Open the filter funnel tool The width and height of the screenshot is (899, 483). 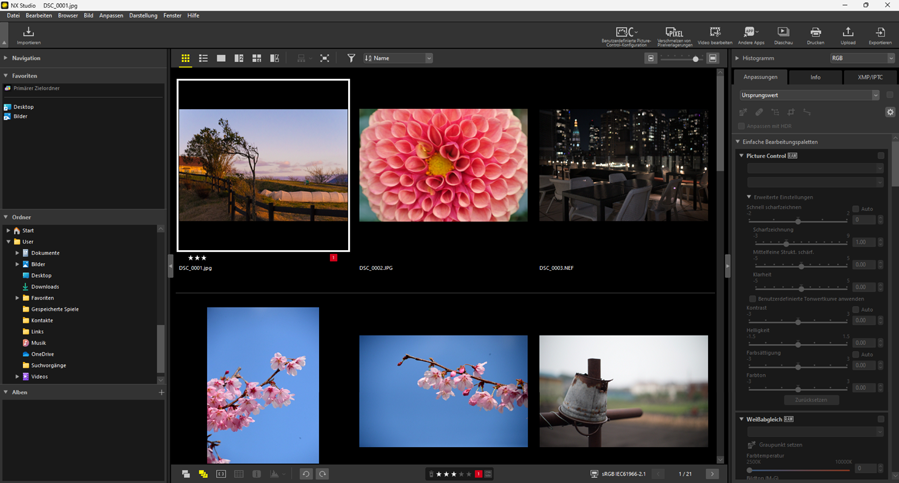tap(351, 59)
